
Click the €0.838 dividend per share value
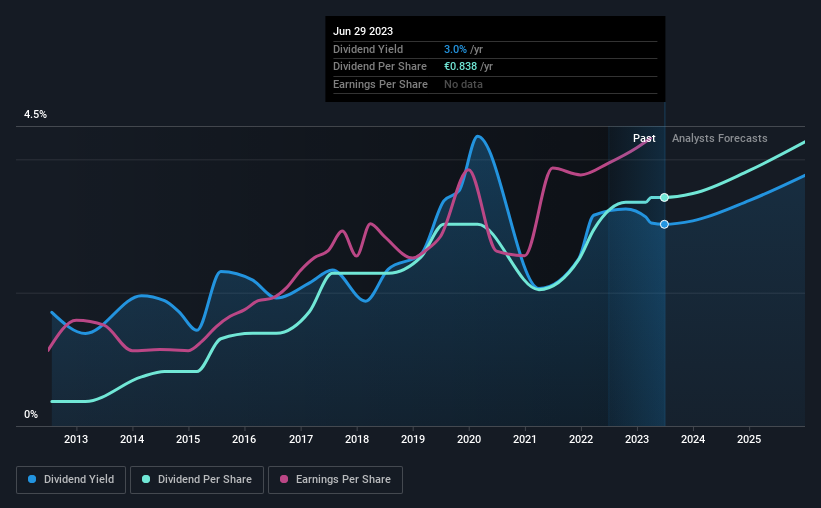460,67
